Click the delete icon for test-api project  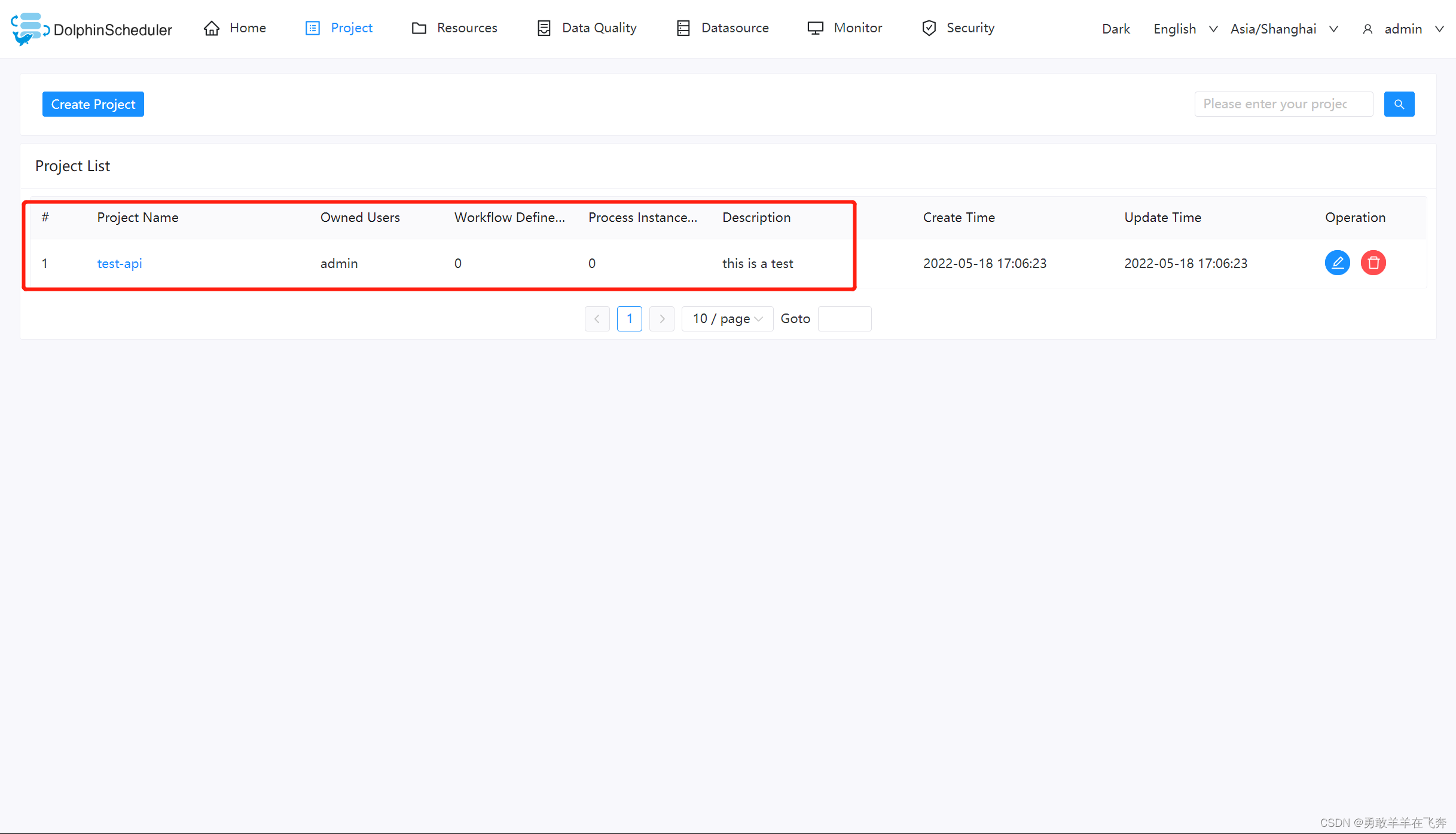tap(1373, 262)
